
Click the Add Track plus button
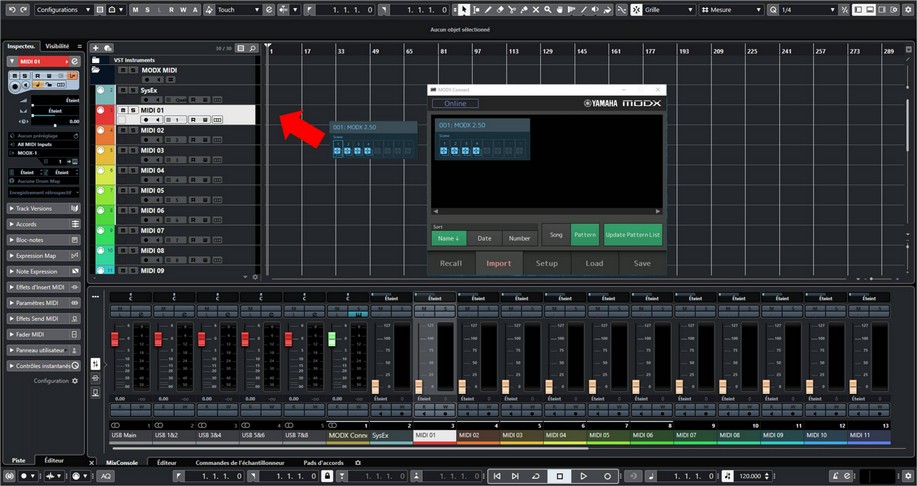[x=95, y=47]
